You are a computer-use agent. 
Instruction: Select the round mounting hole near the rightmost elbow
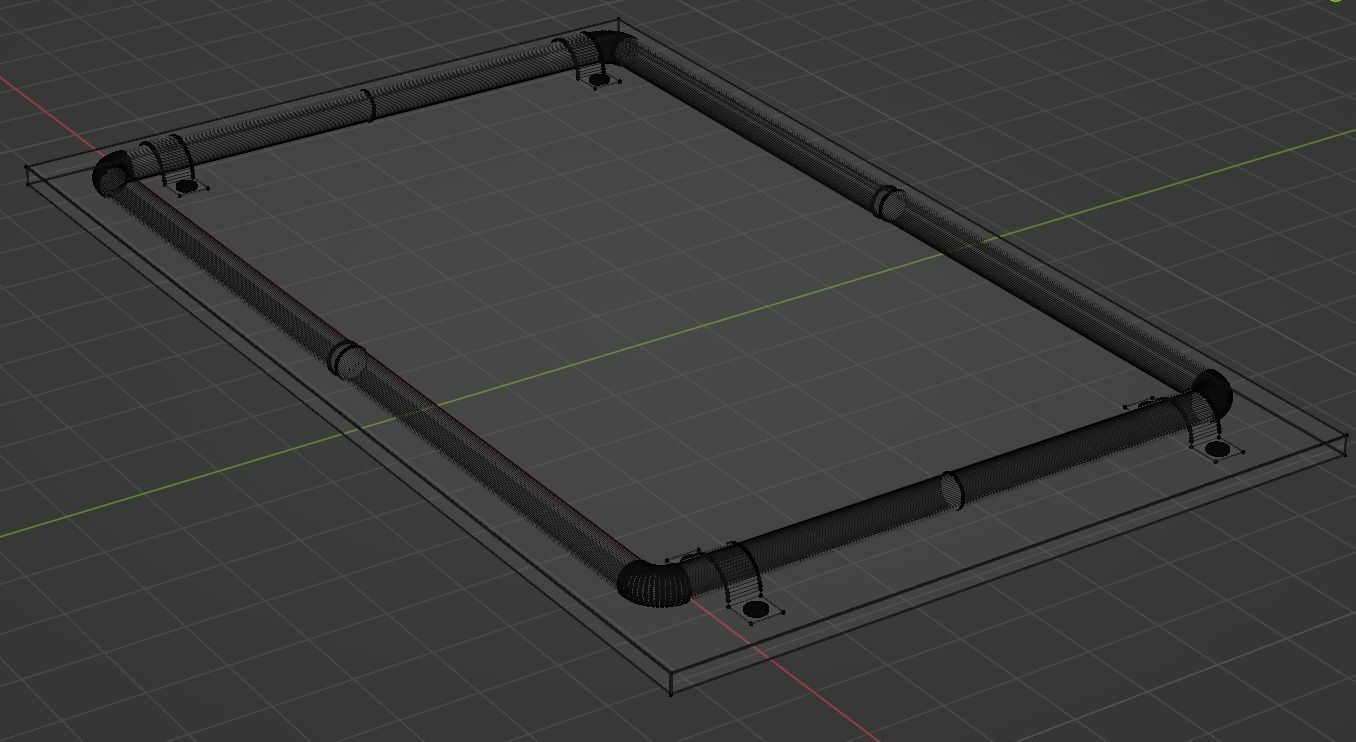point(1217,450)
